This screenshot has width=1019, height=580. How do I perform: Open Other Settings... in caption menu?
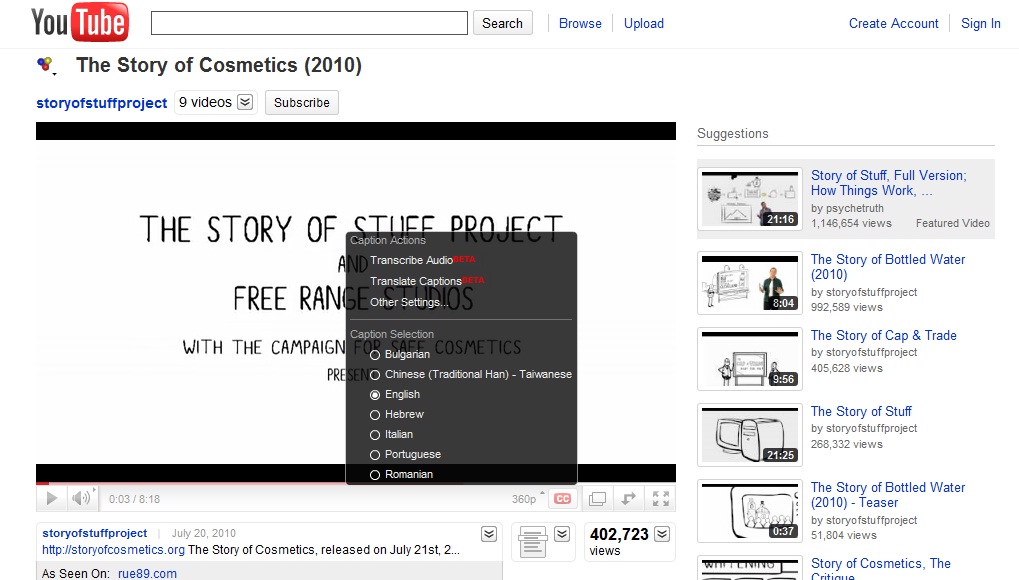pos(409,302)
